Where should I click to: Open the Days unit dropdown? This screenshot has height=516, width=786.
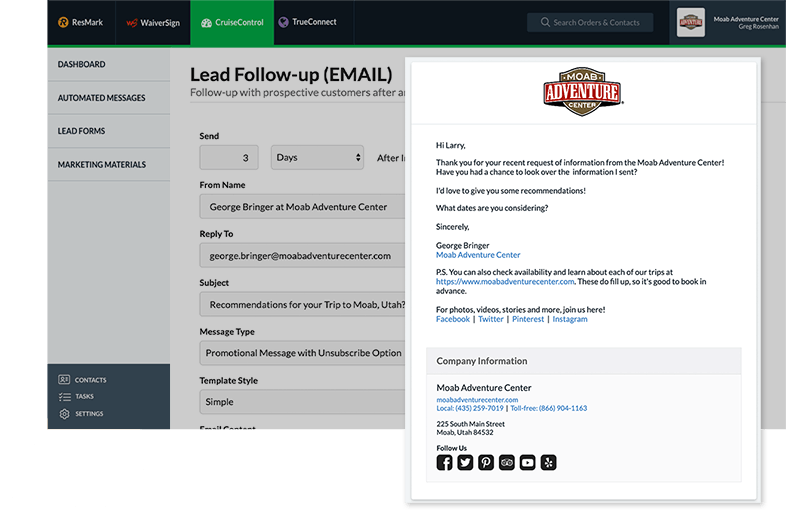317,157
